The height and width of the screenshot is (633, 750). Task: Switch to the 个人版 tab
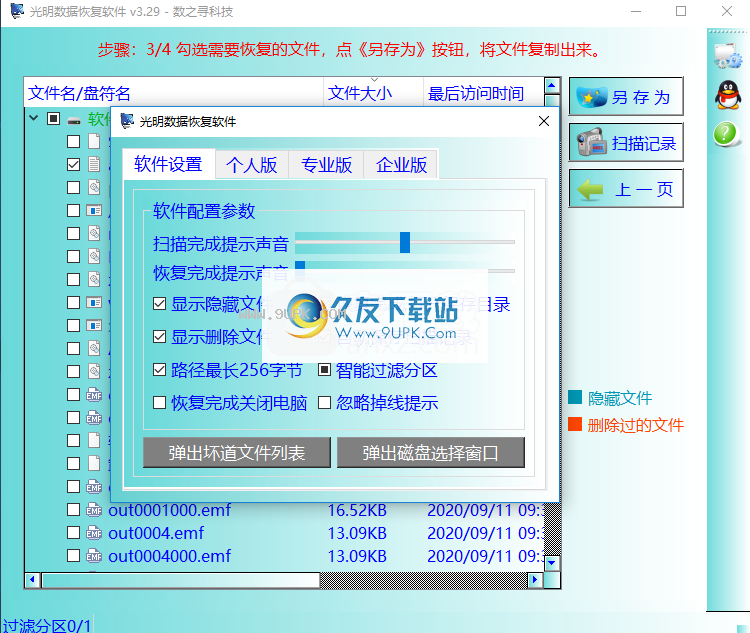pyautogui.click(x=252, y=165)
